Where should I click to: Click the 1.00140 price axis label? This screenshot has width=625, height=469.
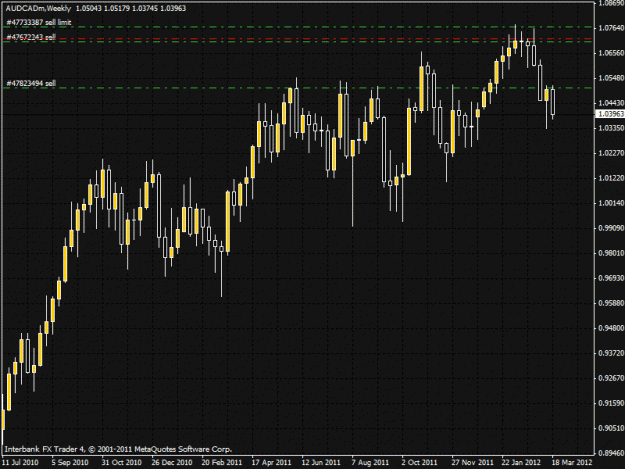611,203
